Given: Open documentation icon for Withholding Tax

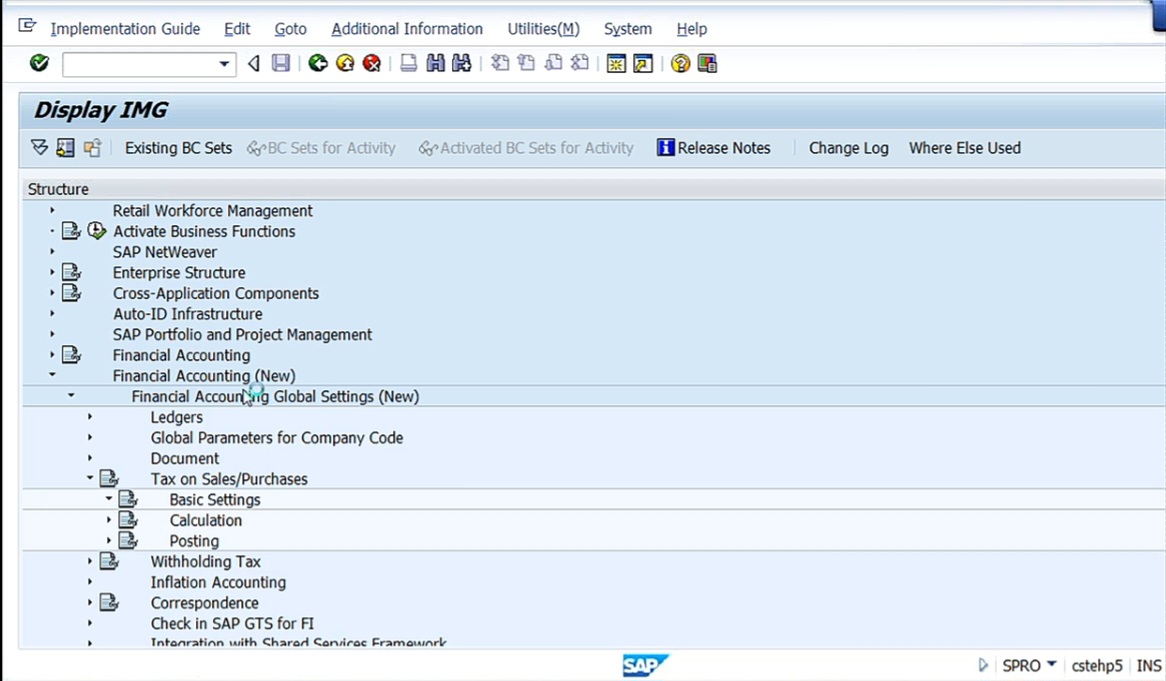Looking at the screenshot, I should coord(109,561).
